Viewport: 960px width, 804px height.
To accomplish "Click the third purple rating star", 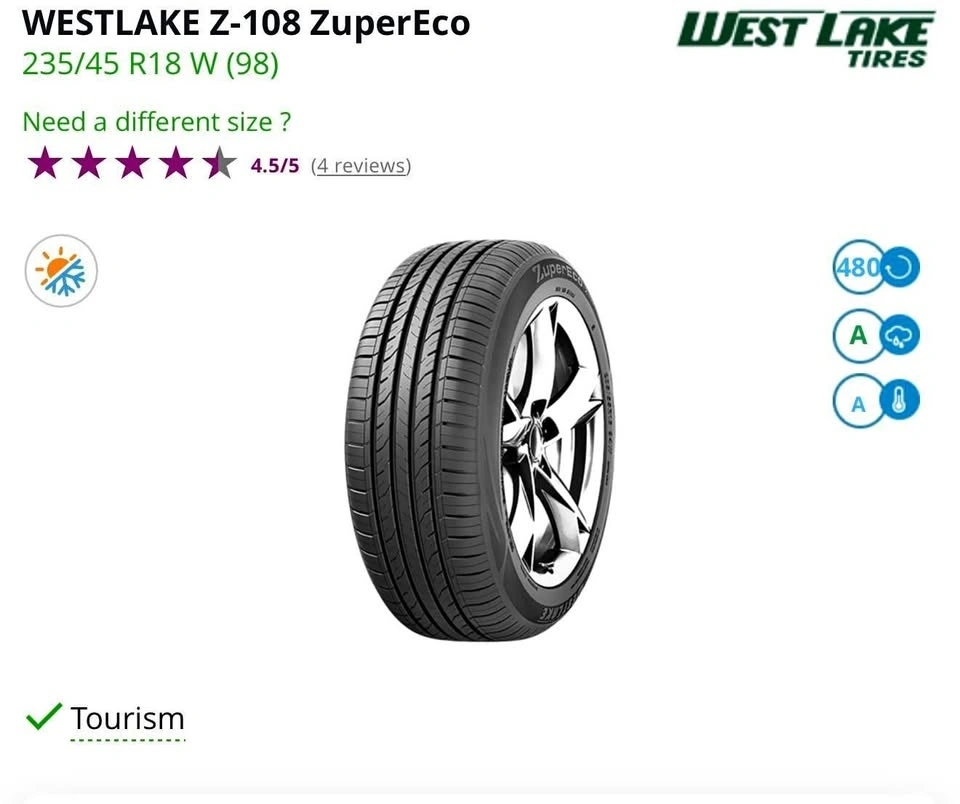I will pyautogui.click(x=132, y=163).
